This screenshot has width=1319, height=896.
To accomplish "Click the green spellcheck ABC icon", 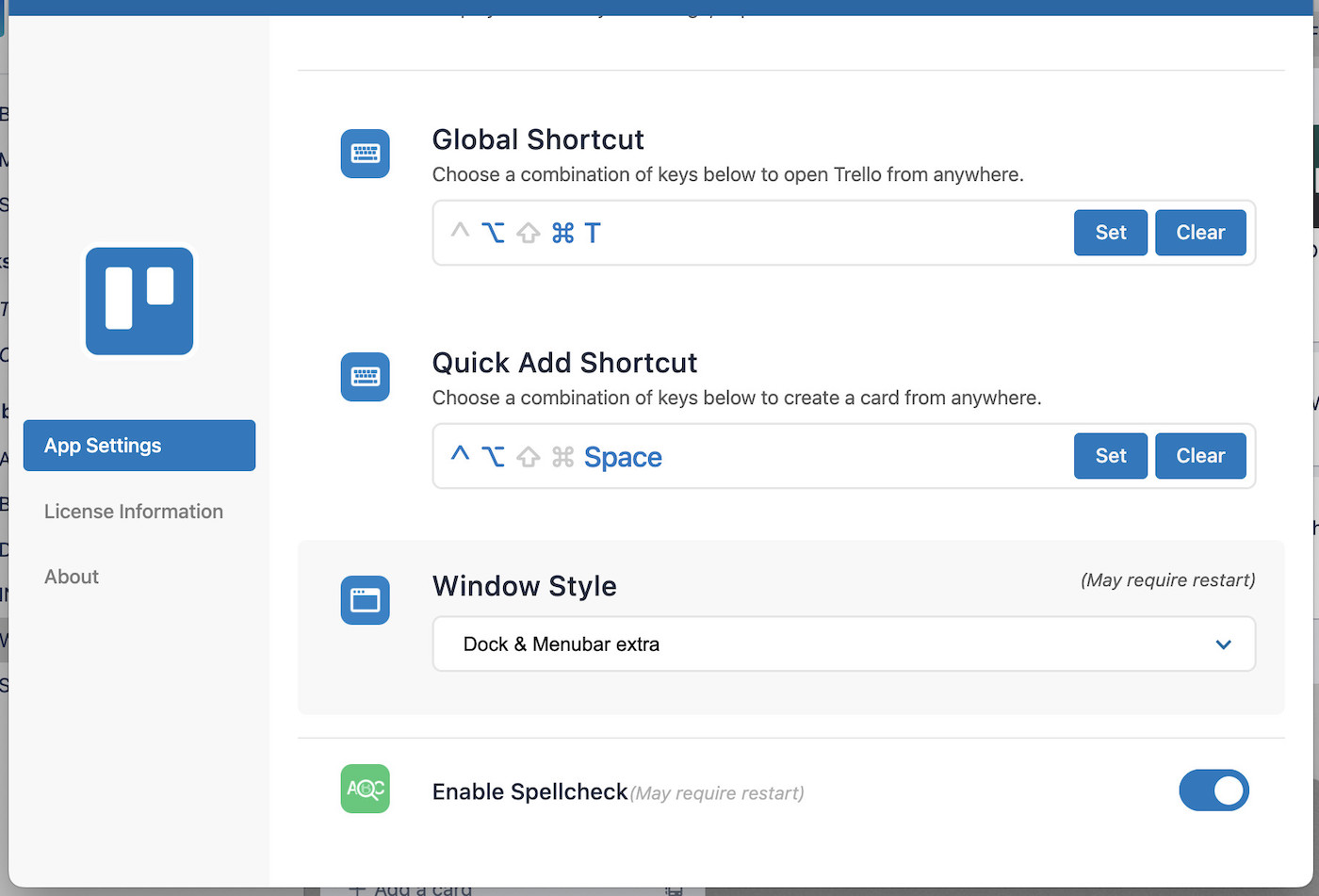I will pos(365,790).
